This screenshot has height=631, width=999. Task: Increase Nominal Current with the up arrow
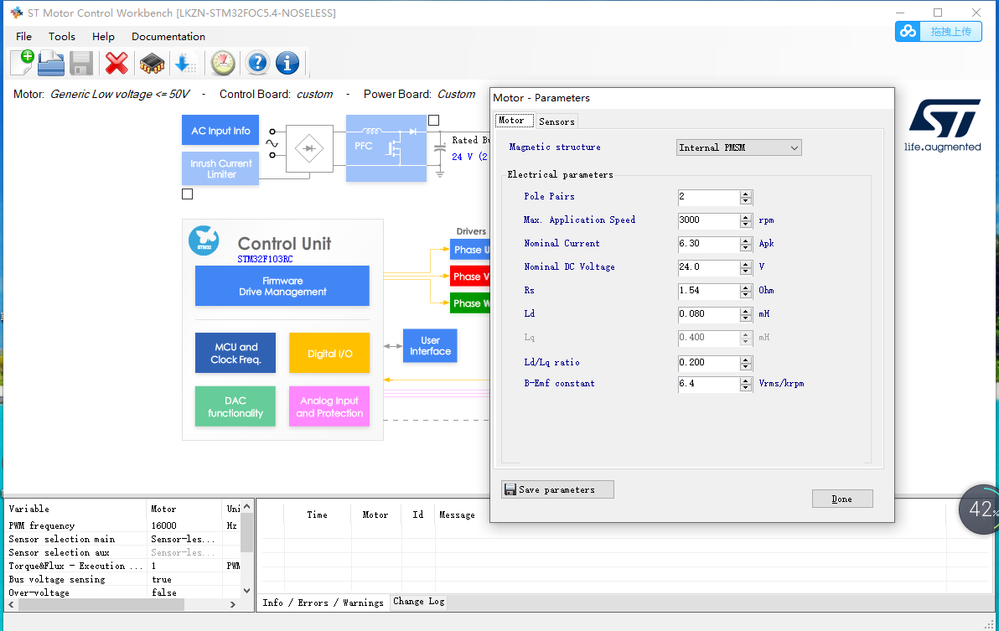point(746,240)
